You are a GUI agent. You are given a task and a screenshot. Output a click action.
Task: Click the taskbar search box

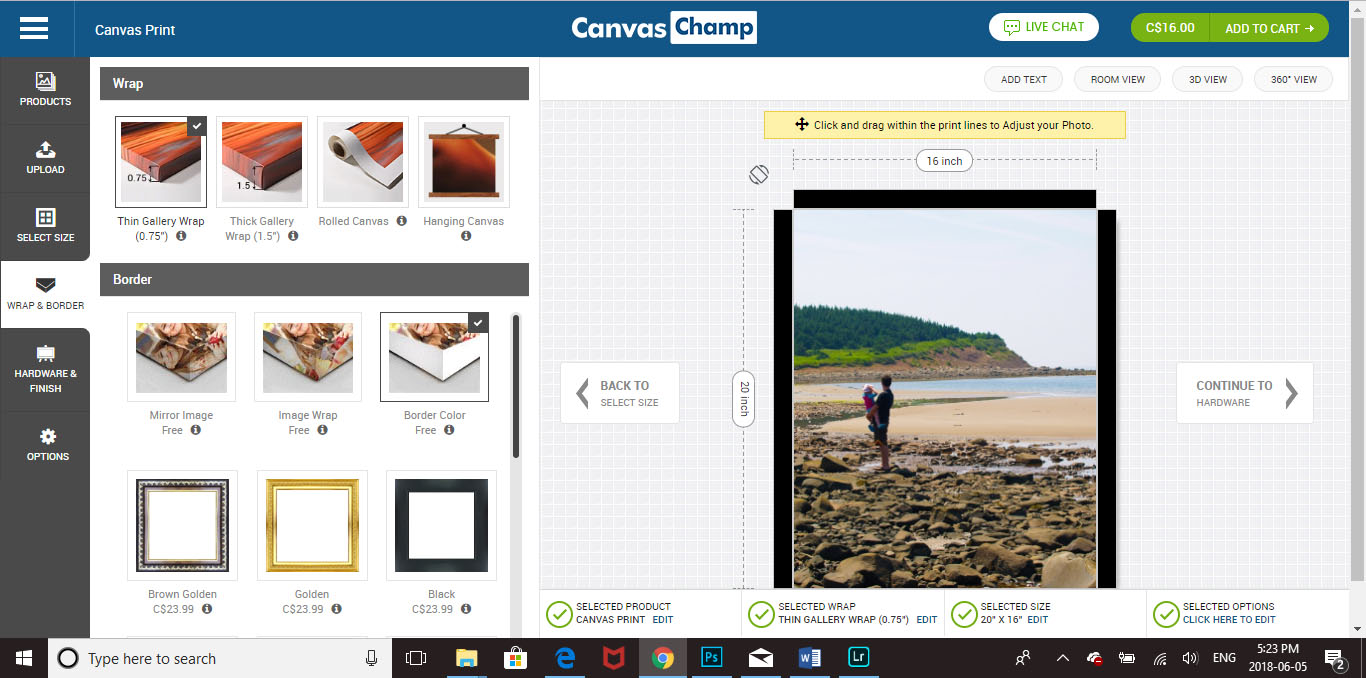(x=219, y=658)
